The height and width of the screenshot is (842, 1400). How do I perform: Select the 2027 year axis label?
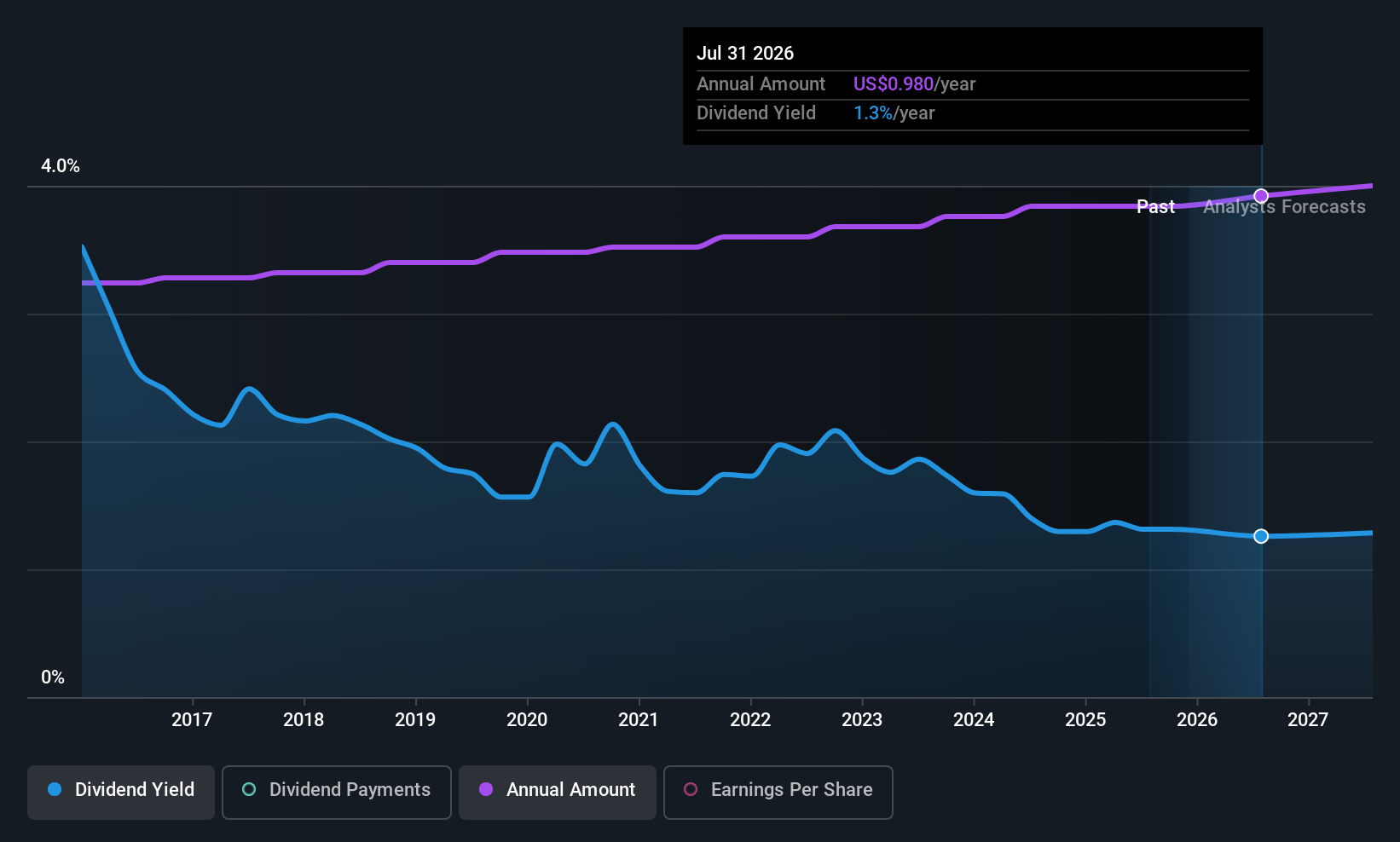click(x=1308, y=720)
